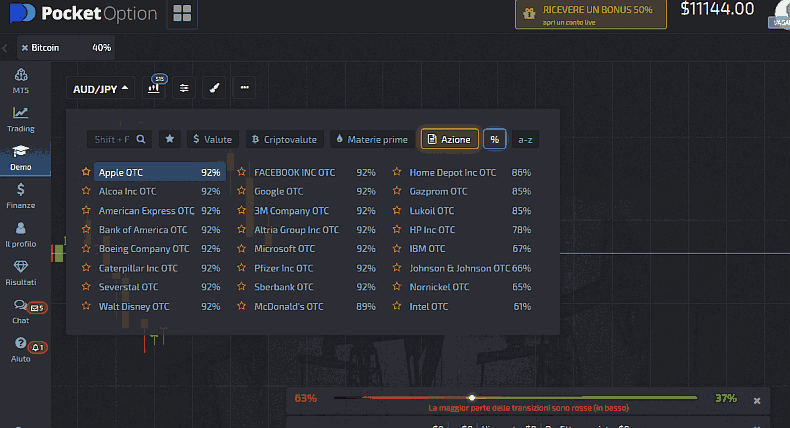Expand the AUD/JPY asset dropdown

click(101, 88)
